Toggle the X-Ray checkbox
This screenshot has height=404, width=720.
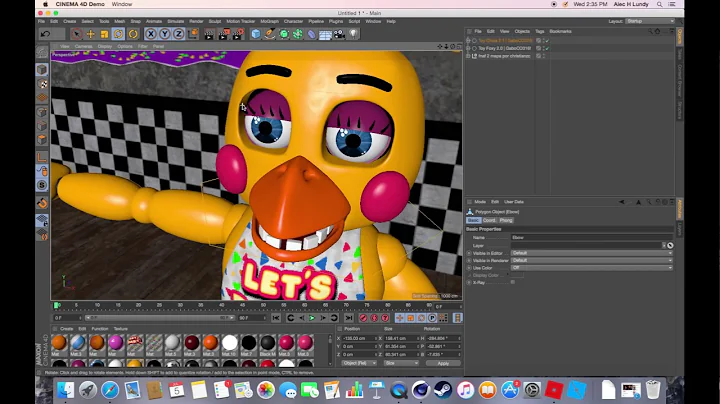point(512,282)
